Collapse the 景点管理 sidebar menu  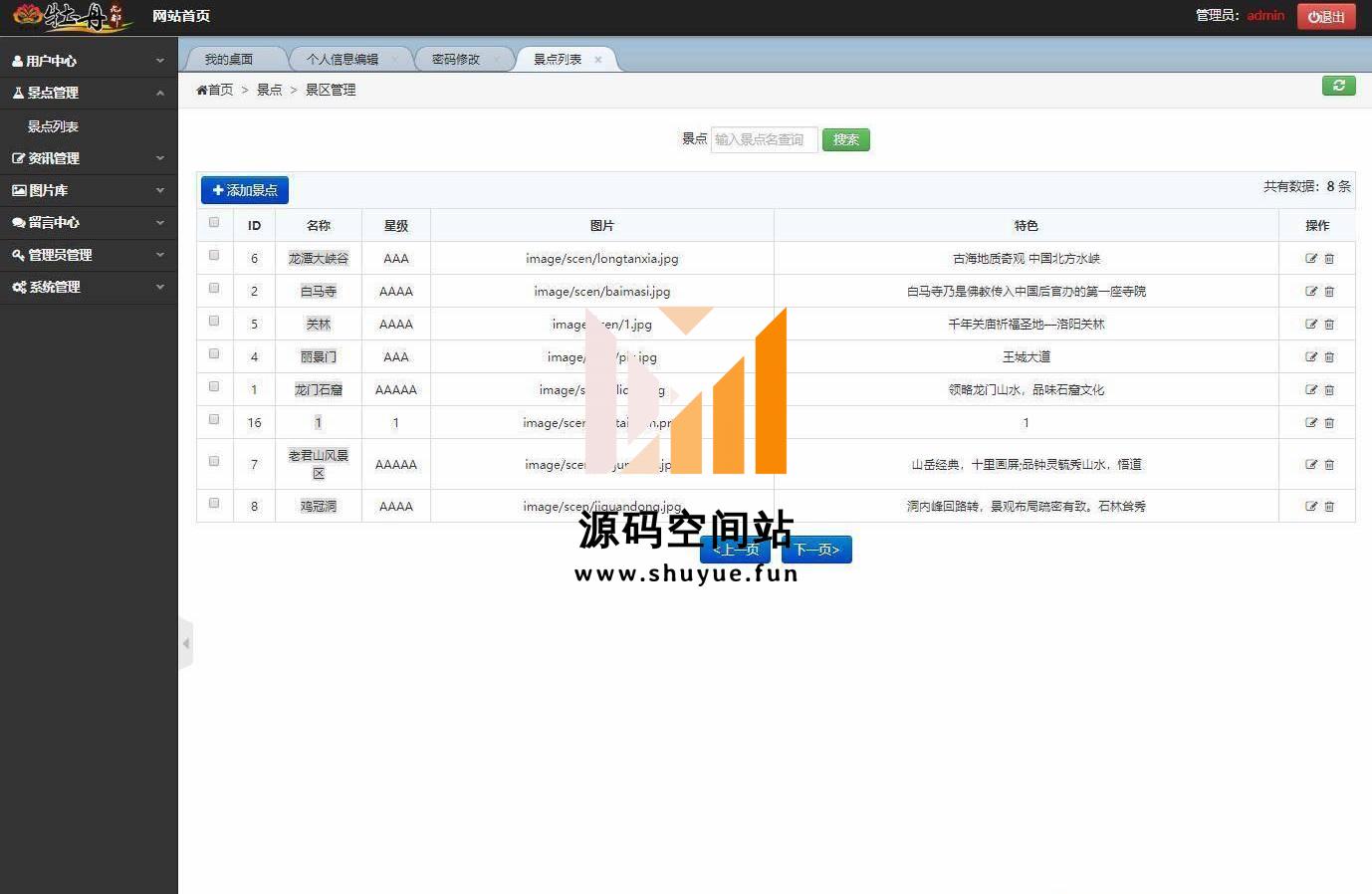89,93
